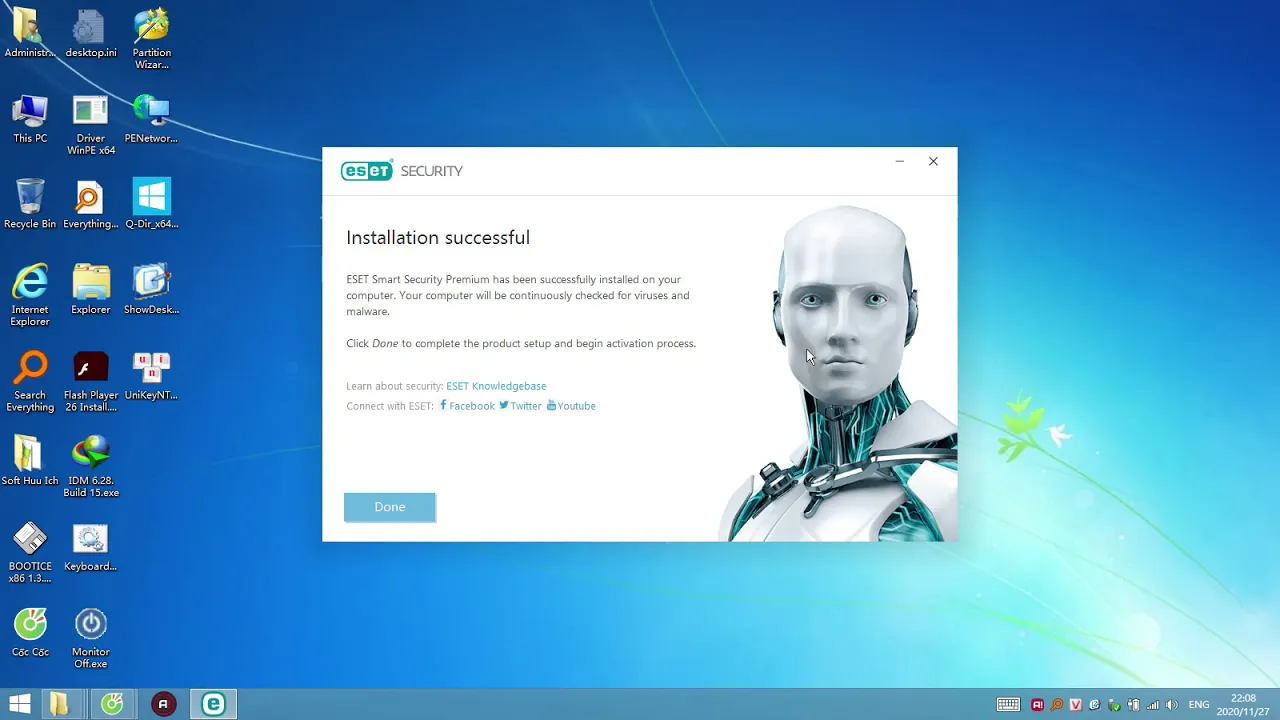The height and width of the screenshot is (720, 1280).
Task: Select the Partition Wizard desktop icon
Action: [152, 40]
